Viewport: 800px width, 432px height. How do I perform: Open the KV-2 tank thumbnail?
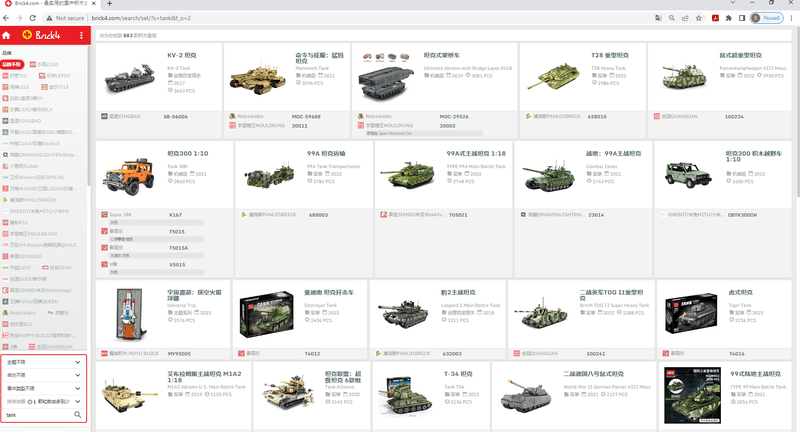point(131,78)
